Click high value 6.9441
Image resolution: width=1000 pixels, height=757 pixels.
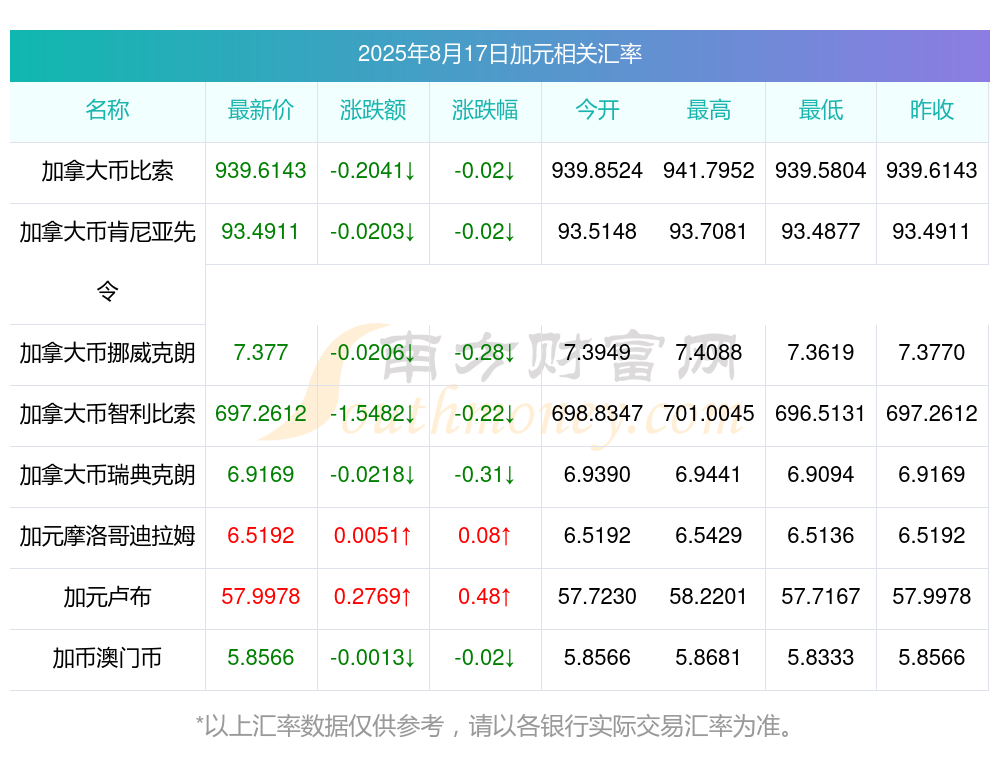click(x=709, y=475)
